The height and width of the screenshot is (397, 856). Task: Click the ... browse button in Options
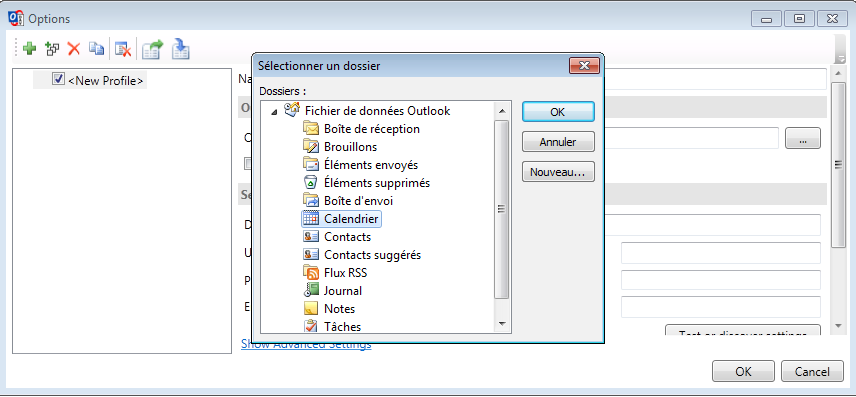pos(802,138)
